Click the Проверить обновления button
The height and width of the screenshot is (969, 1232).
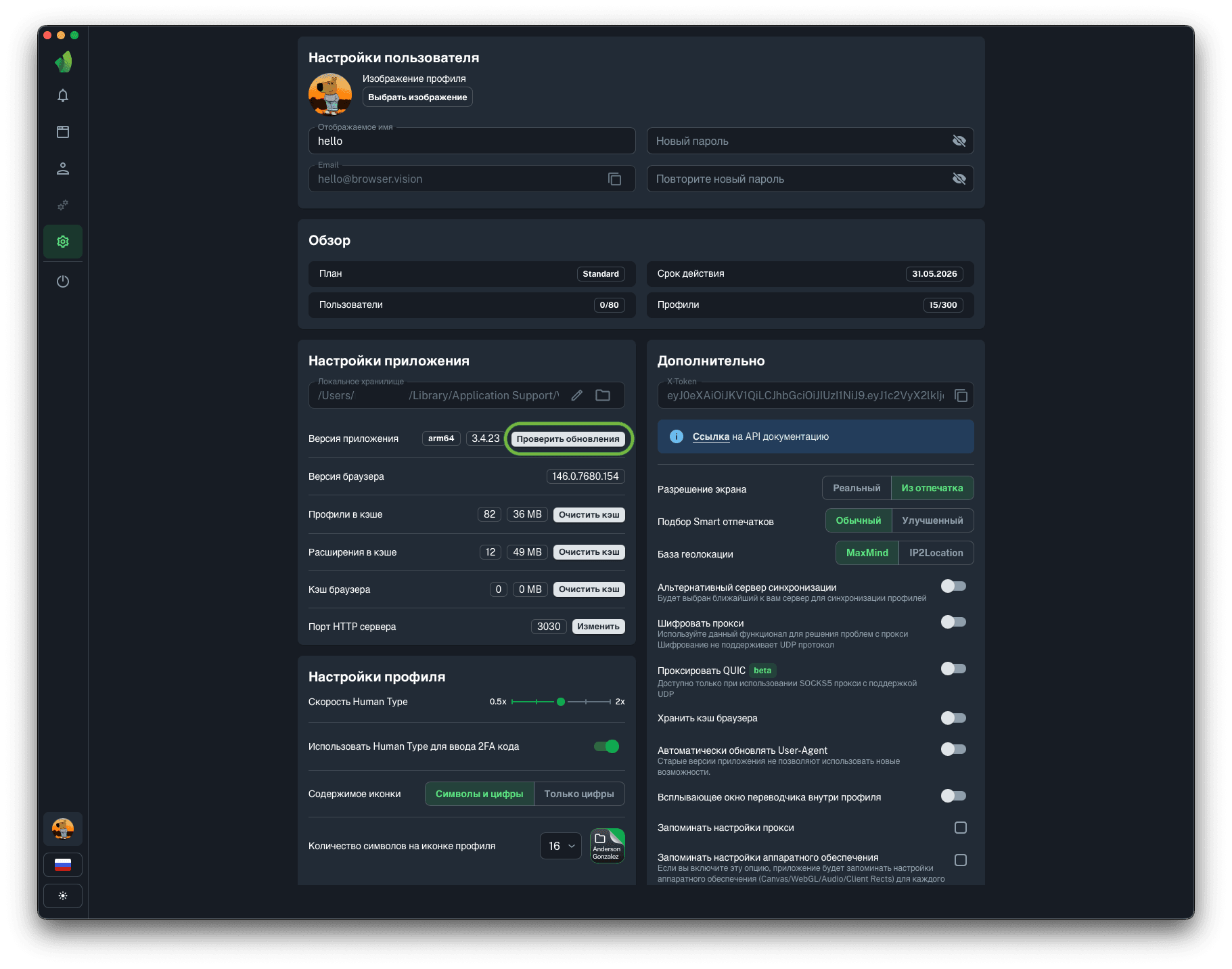click(568, 438)
